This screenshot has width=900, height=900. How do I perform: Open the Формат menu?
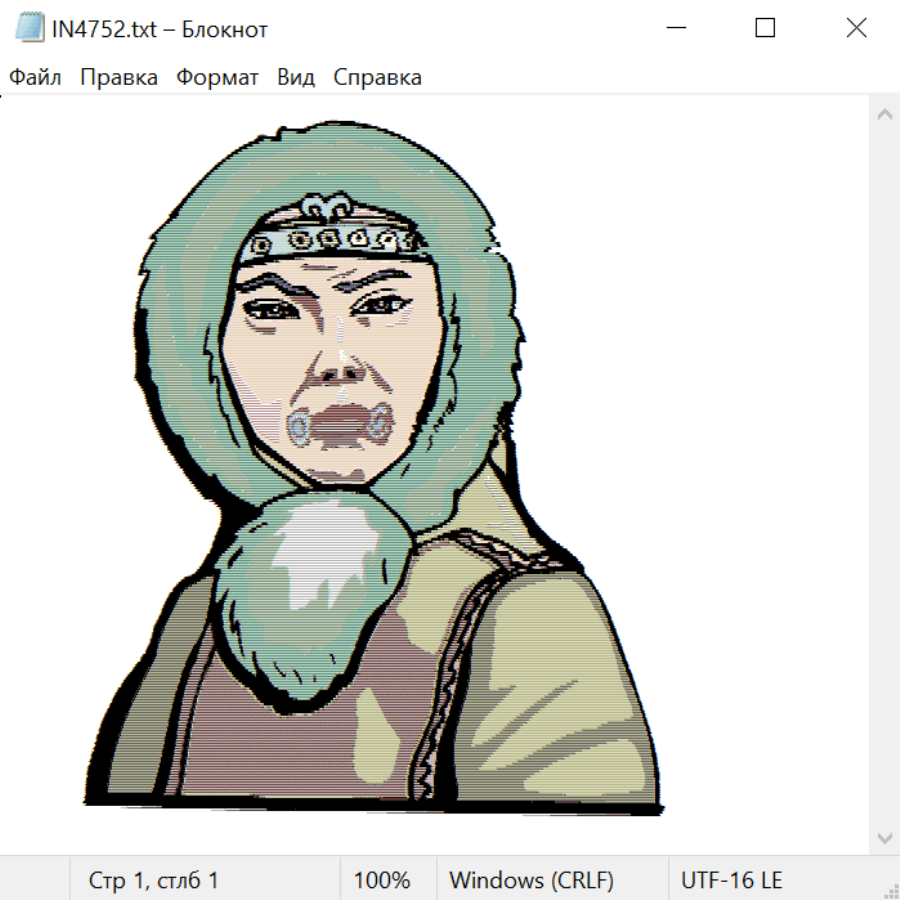[217, 77]
